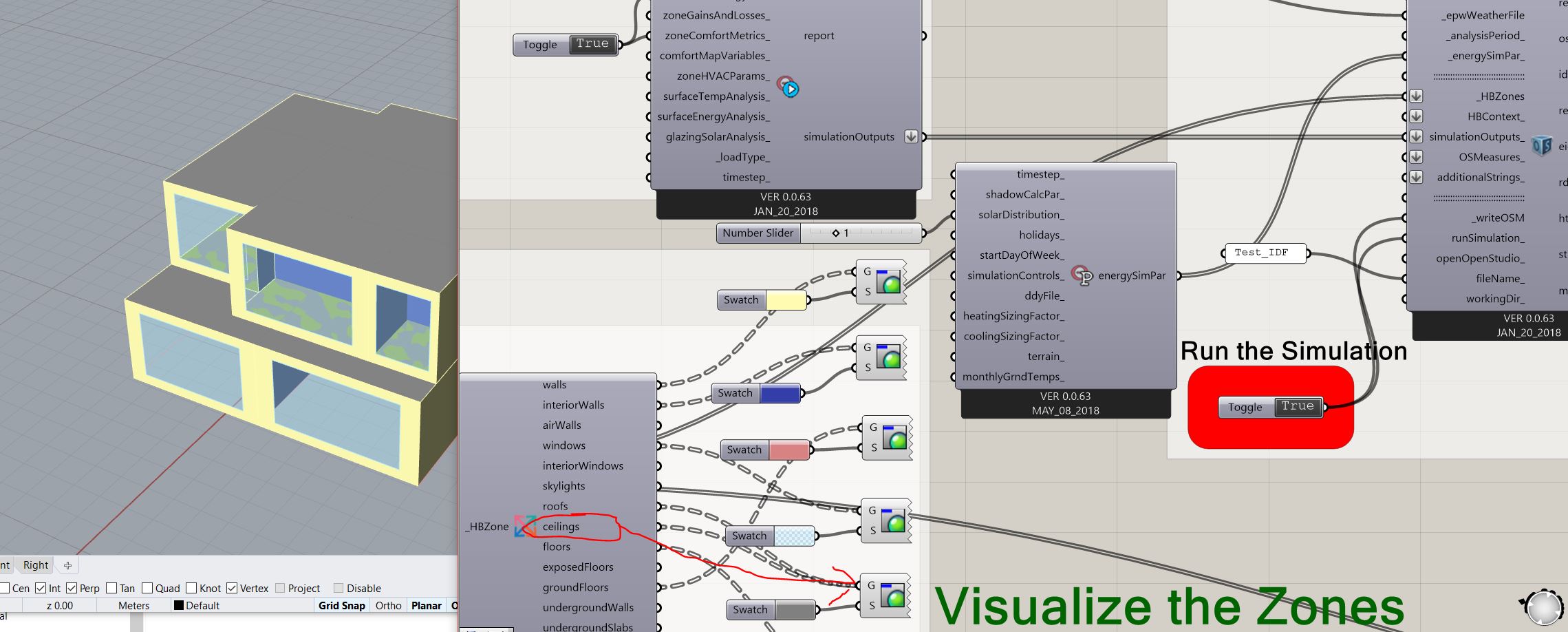1568x632 pixels.
Task: Click the flatten arrow on _HBZones input
Action: click(1416, 96)
